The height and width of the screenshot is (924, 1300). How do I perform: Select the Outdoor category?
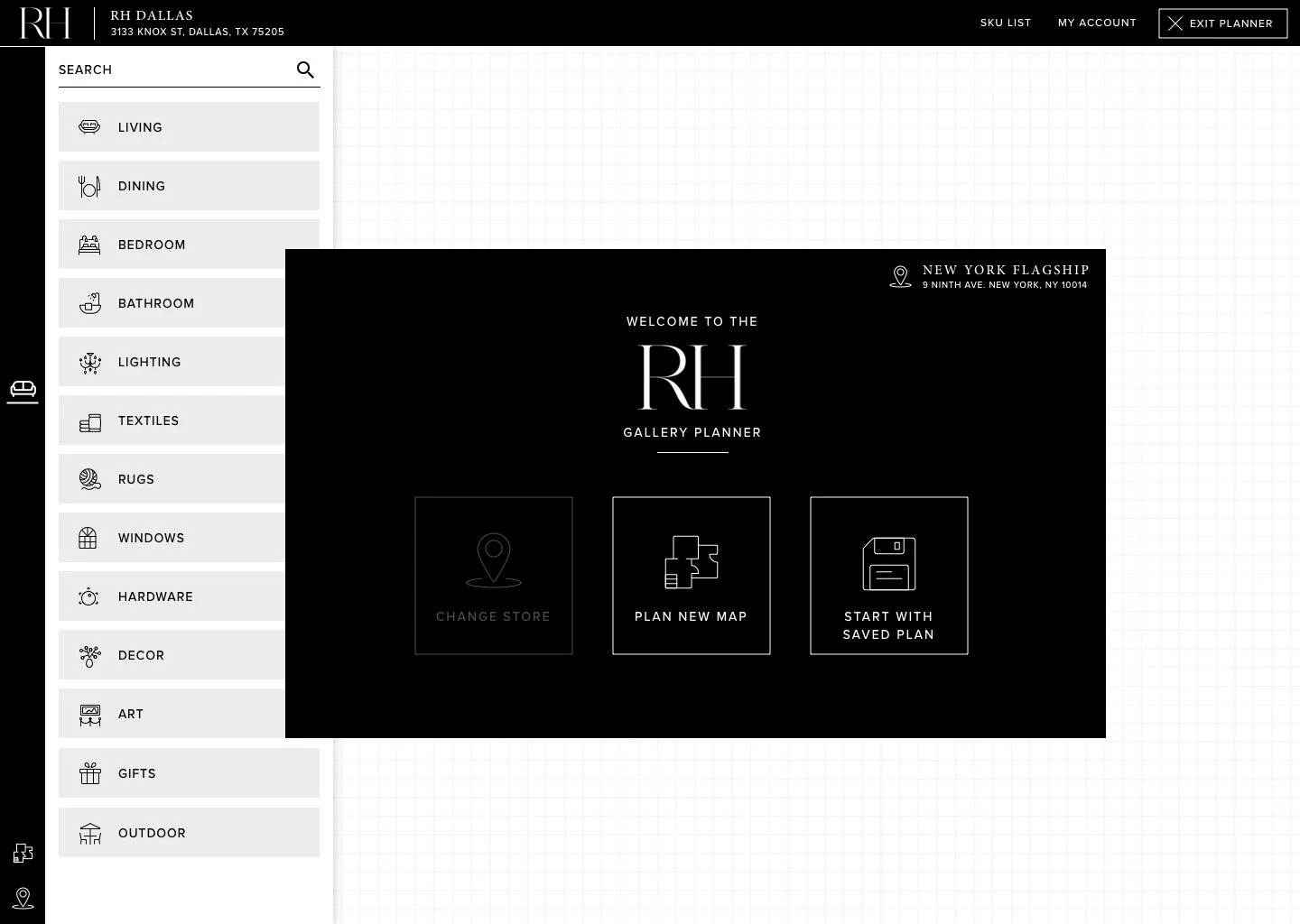[x=189, y=833]
